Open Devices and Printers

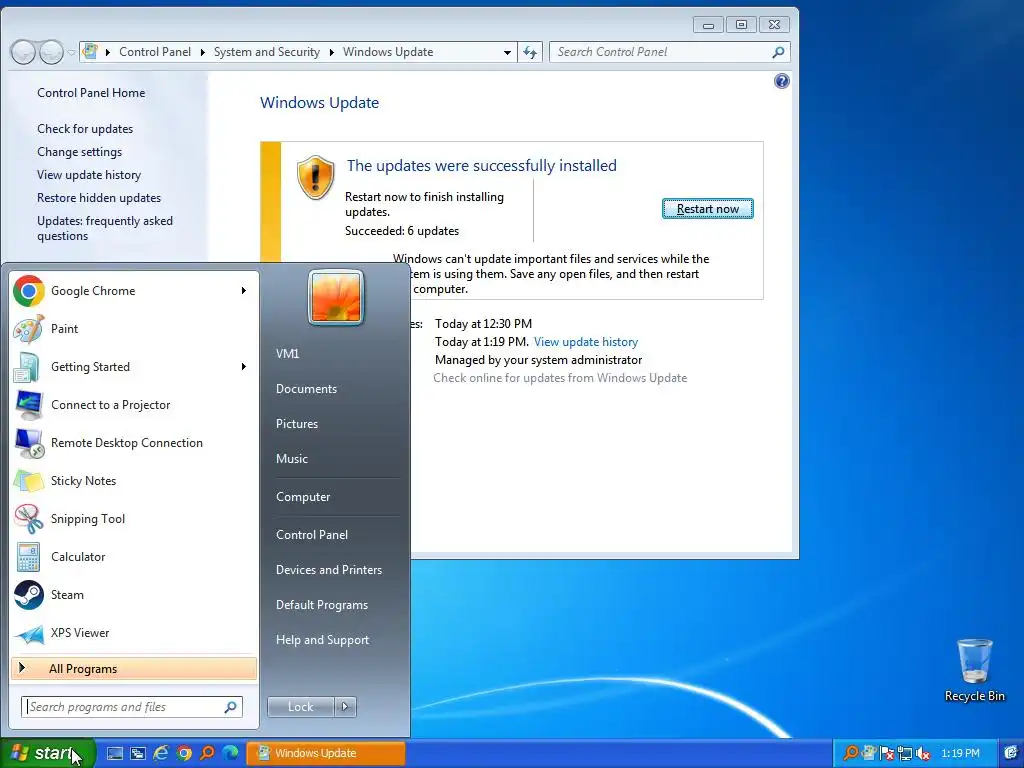point(328,570)
